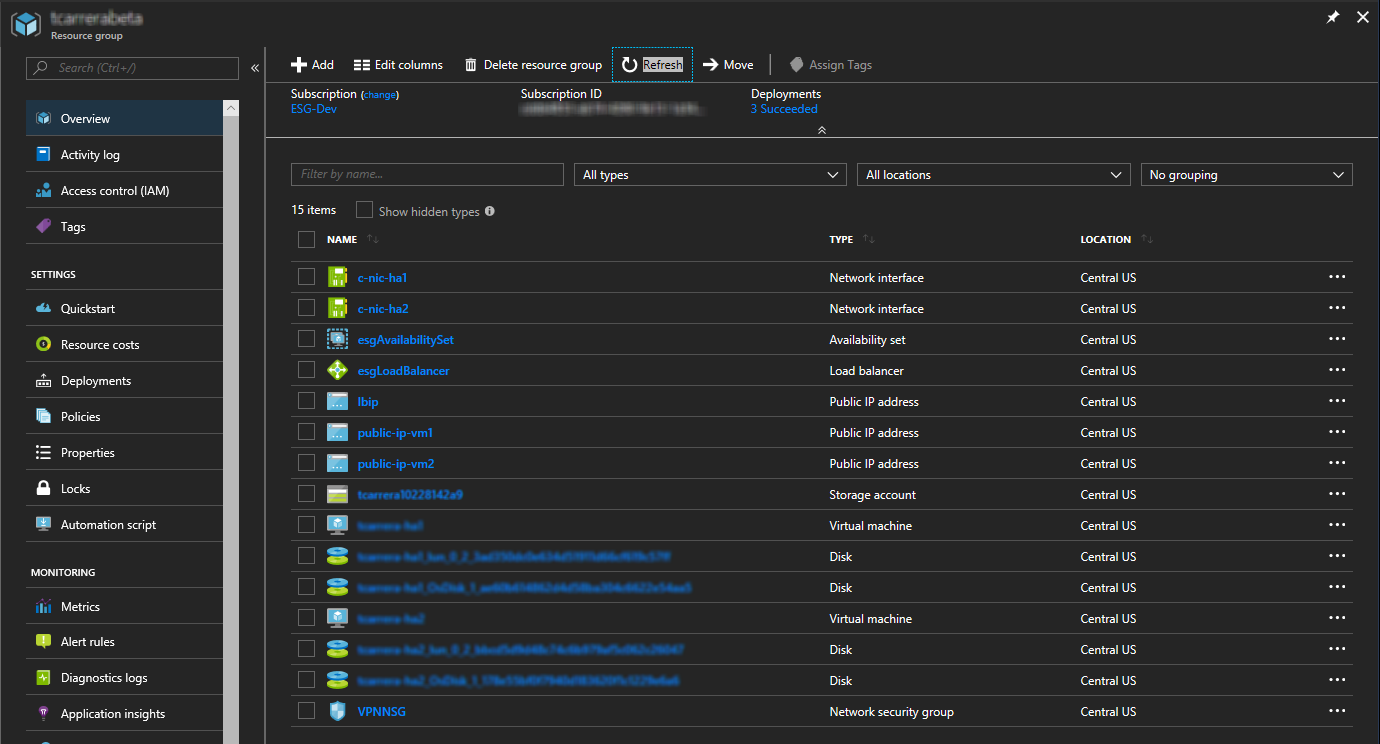Screen dimensions: 1380x744
Task: Click the Filter by name field
Action: pos(427,174)
